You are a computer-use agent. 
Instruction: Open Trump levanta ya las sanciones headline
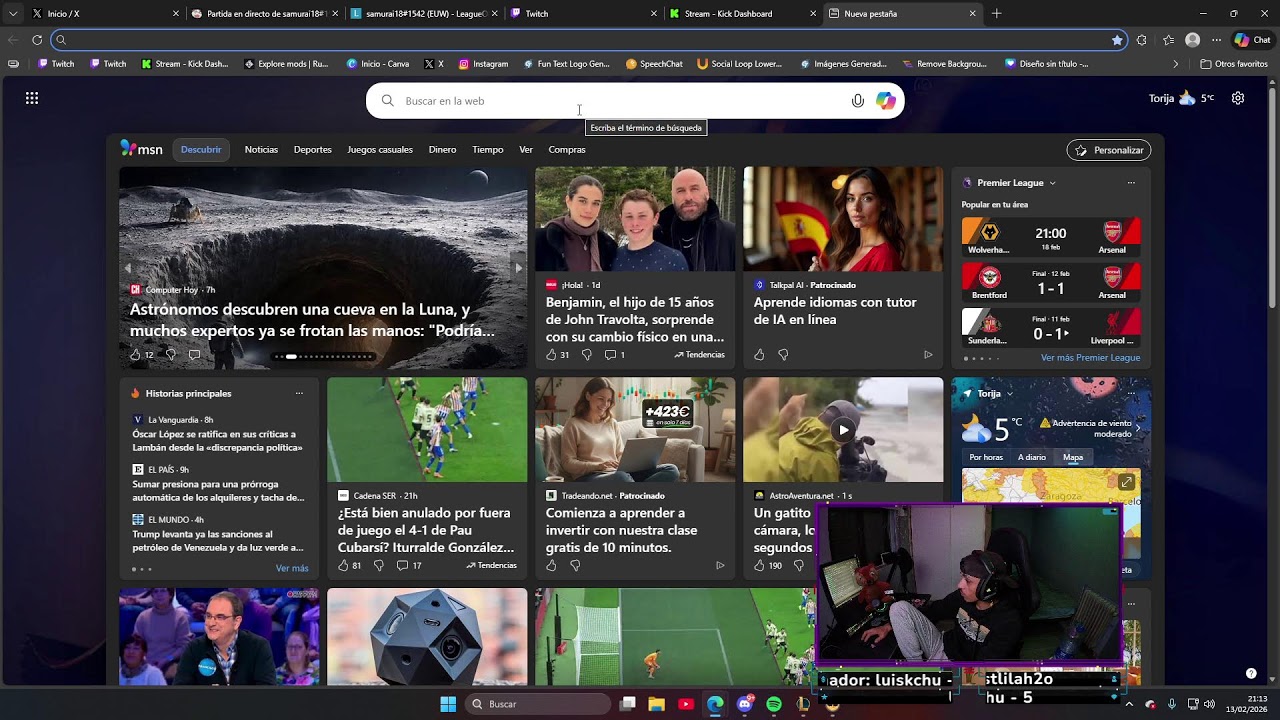pos(218,541)
